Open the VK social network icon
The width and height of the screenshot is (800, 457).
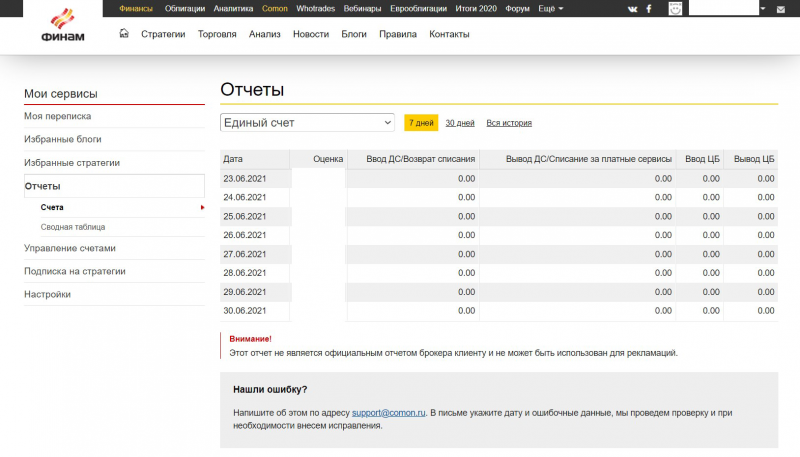pos(632,8)
